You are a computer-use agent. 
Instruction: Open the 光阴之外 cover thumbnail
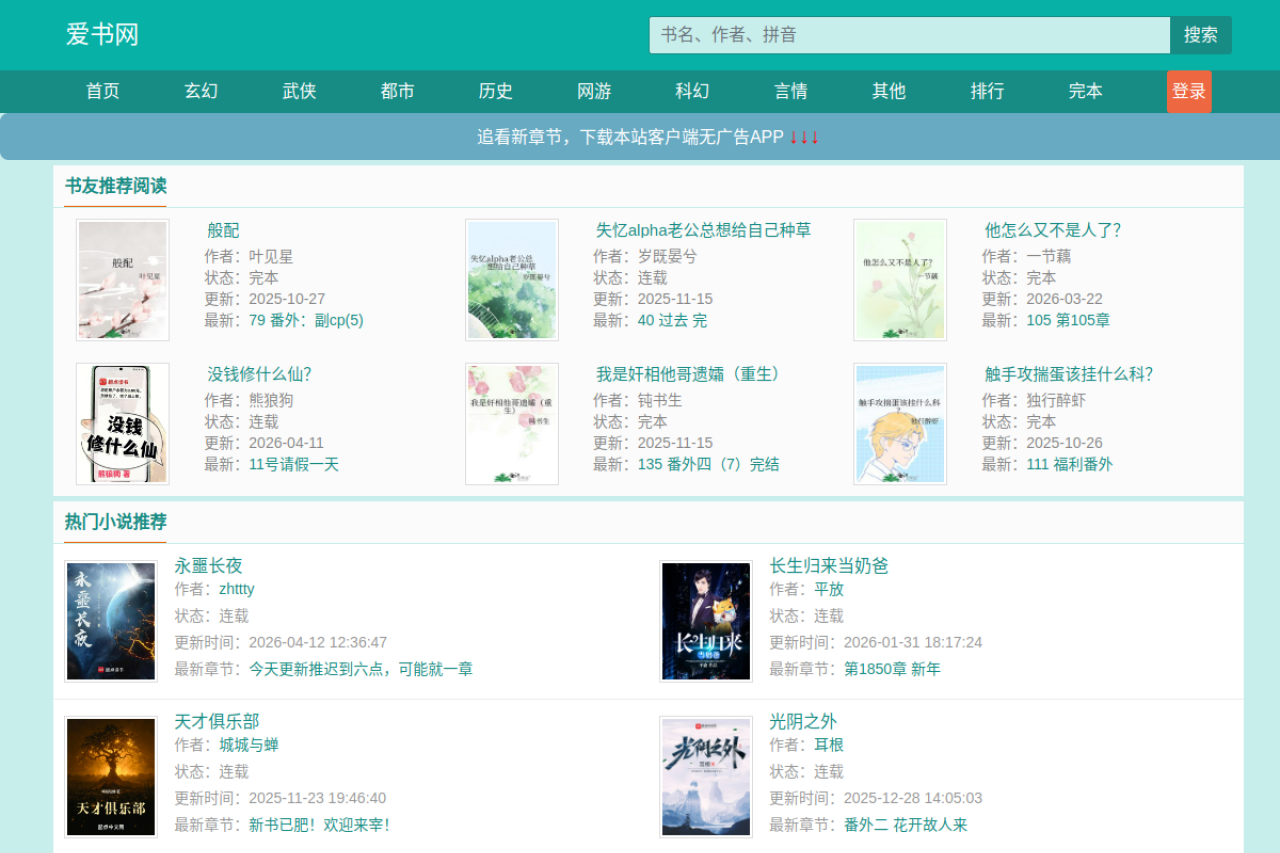tap(706, 777)
